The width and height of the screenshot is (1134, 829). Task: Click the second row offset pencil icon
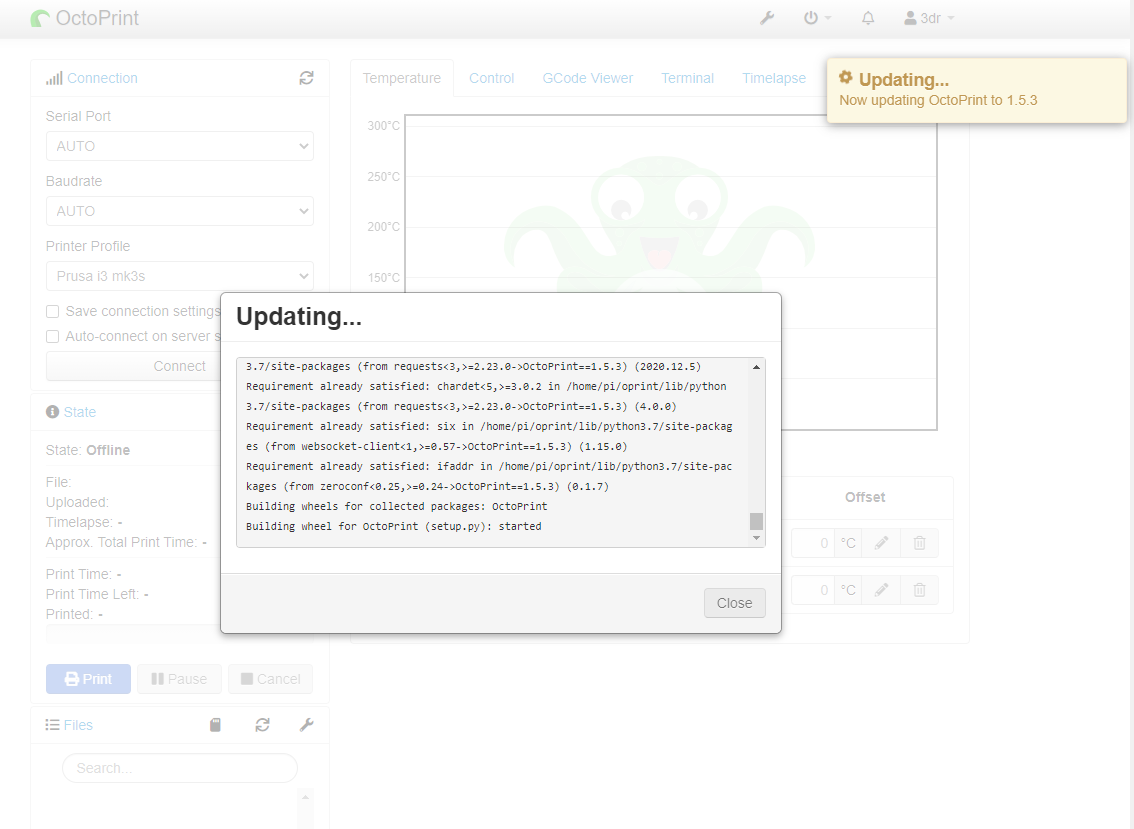pyautogui.click(x=881, y=590)
